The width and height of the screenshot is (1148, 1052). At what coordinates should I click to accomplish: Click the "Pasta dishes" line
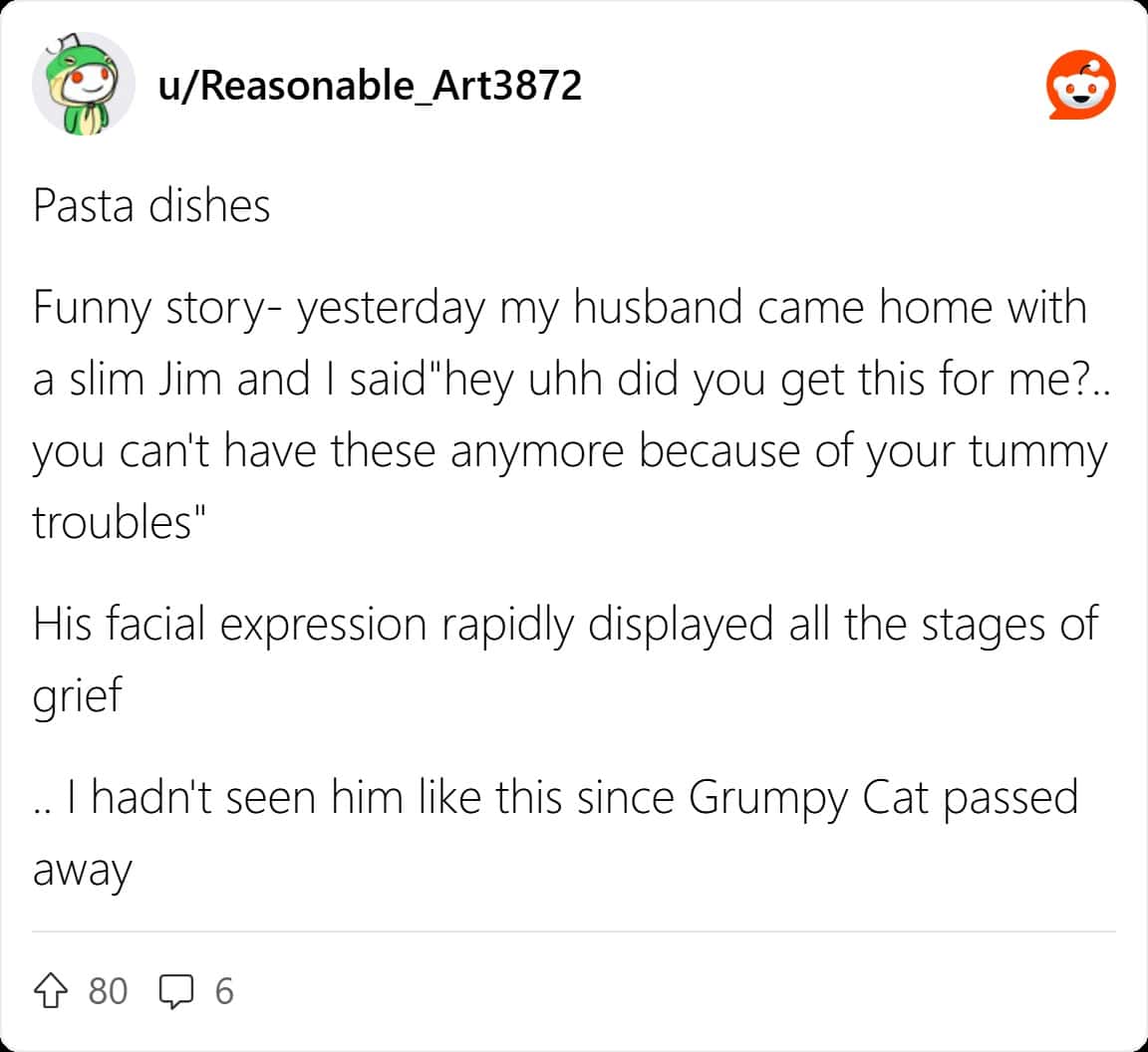click(x=151, y=205)
